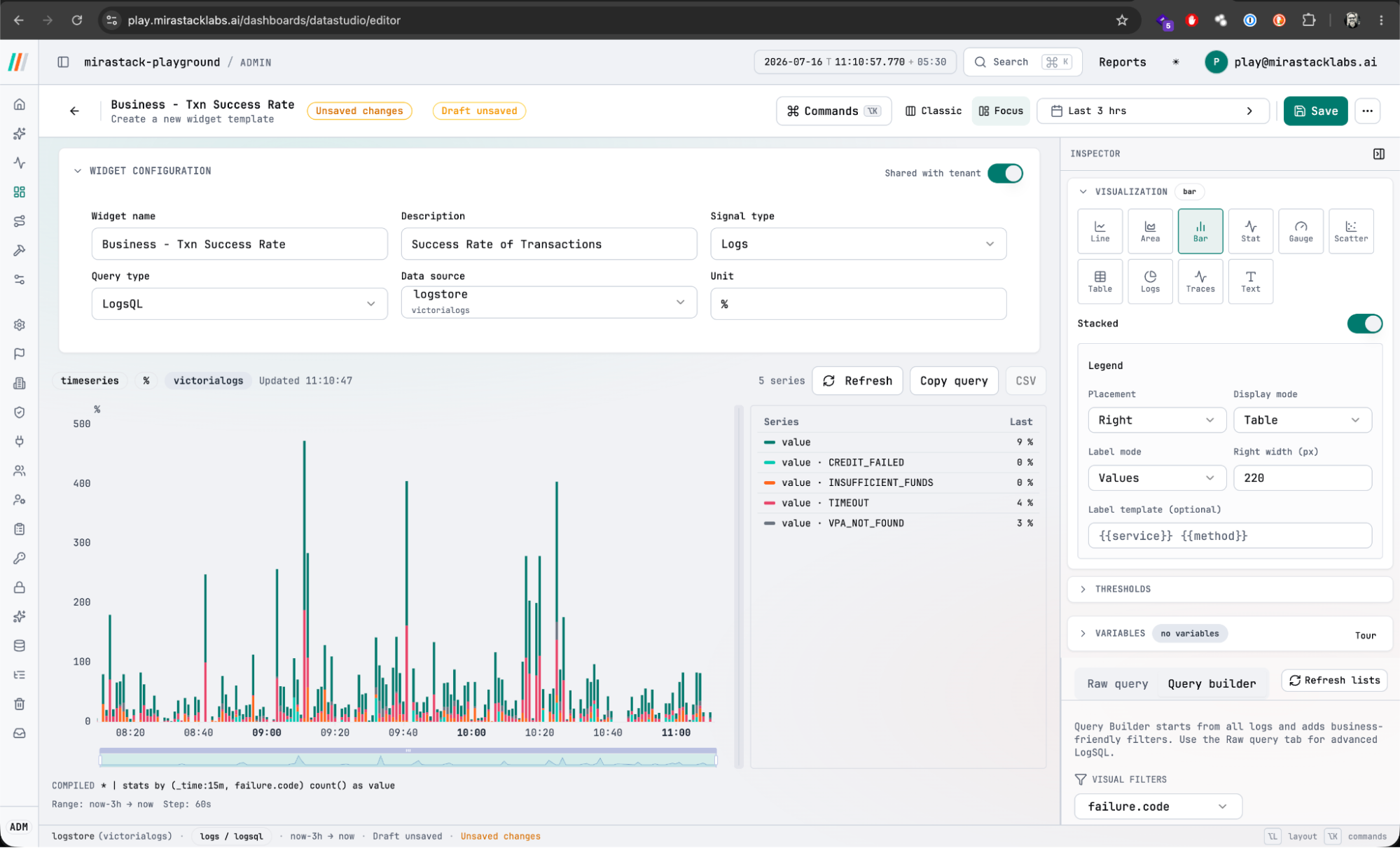
Task: Click the MiraStack logo
Action: pyautogui.click(x=18, y=62)
